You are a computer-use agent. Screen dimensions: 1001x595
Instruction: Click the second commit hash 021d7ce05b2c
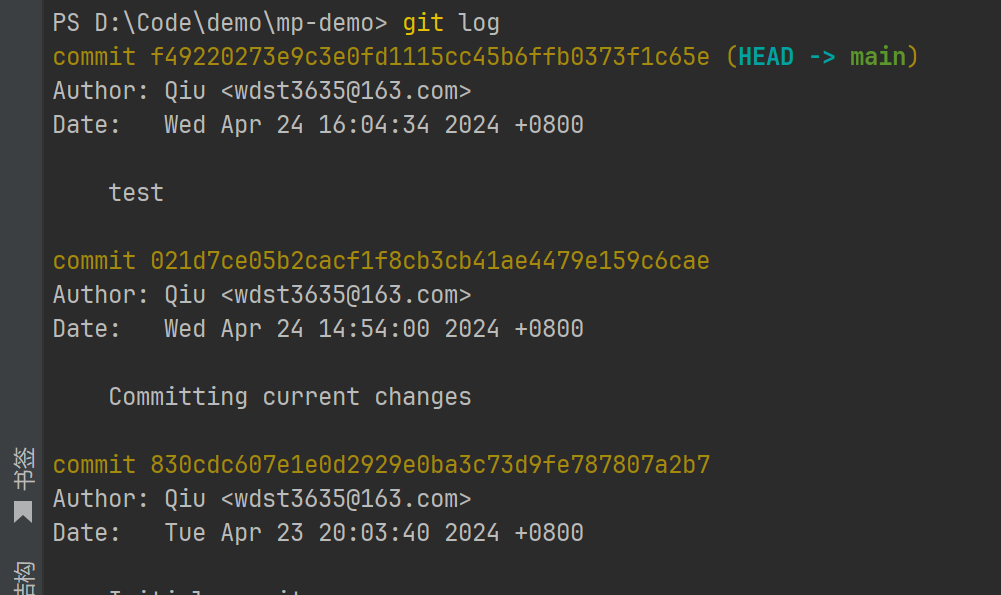pos(430,260)
